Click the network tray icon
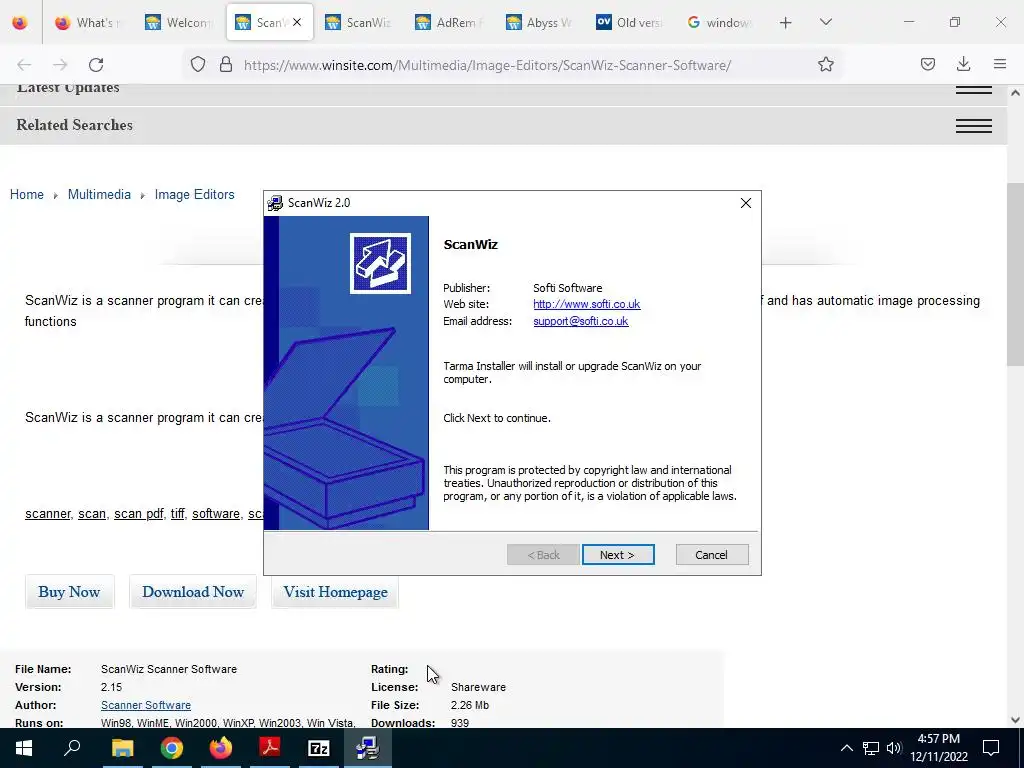The image size is (1024, 768). pyautogui.click(x=871, y=748)
